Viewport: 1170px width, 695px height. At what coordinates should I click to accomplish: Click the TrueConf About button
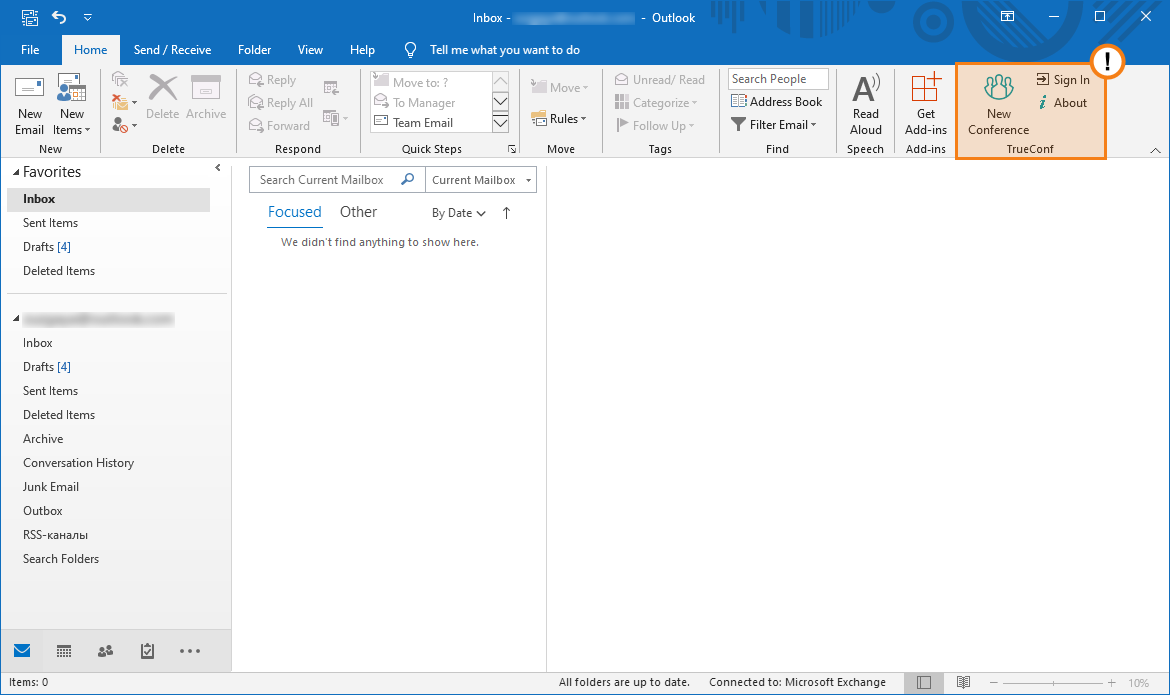click(1062, 103)
